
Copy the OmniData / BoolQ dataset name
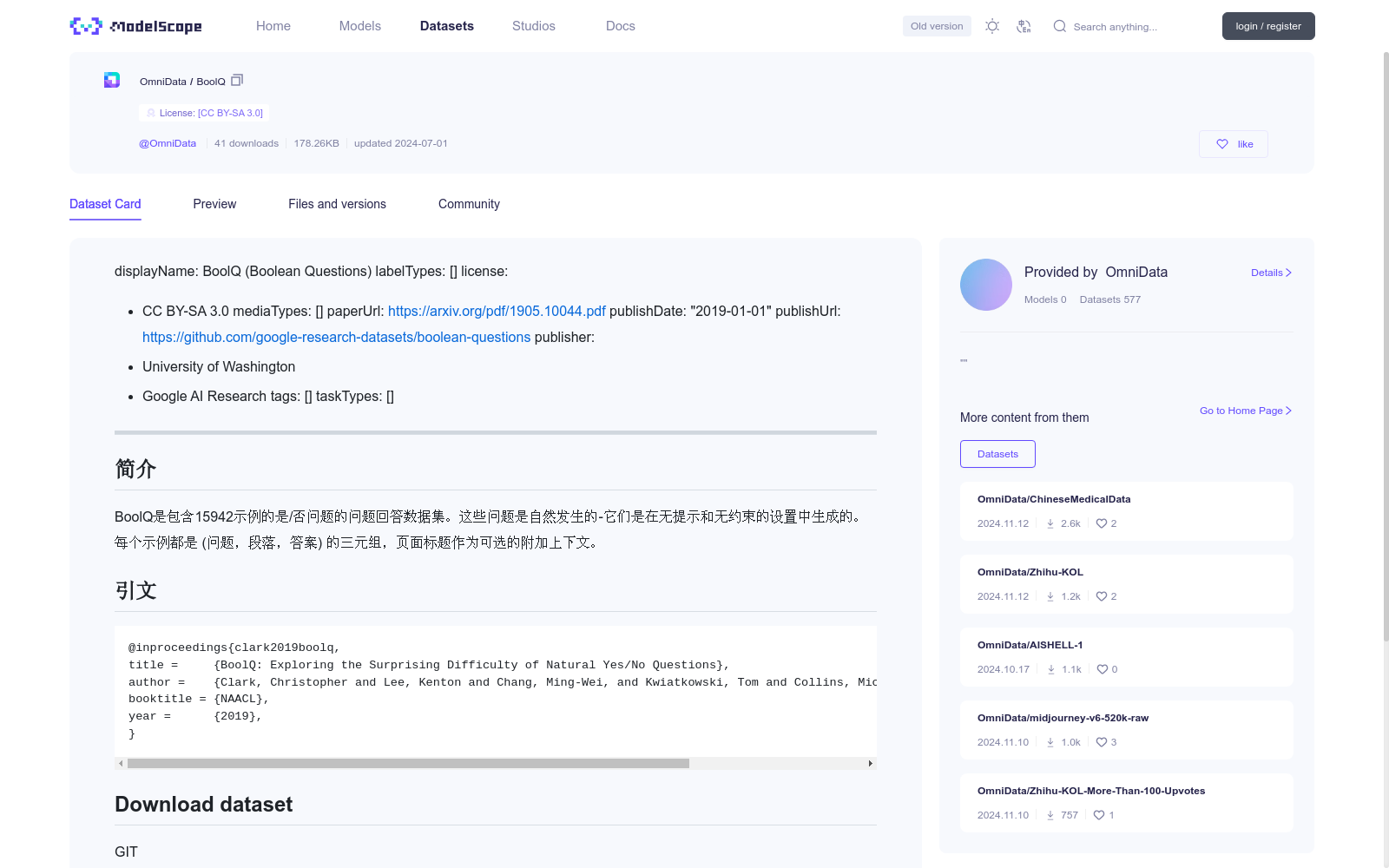pos(237,80)
